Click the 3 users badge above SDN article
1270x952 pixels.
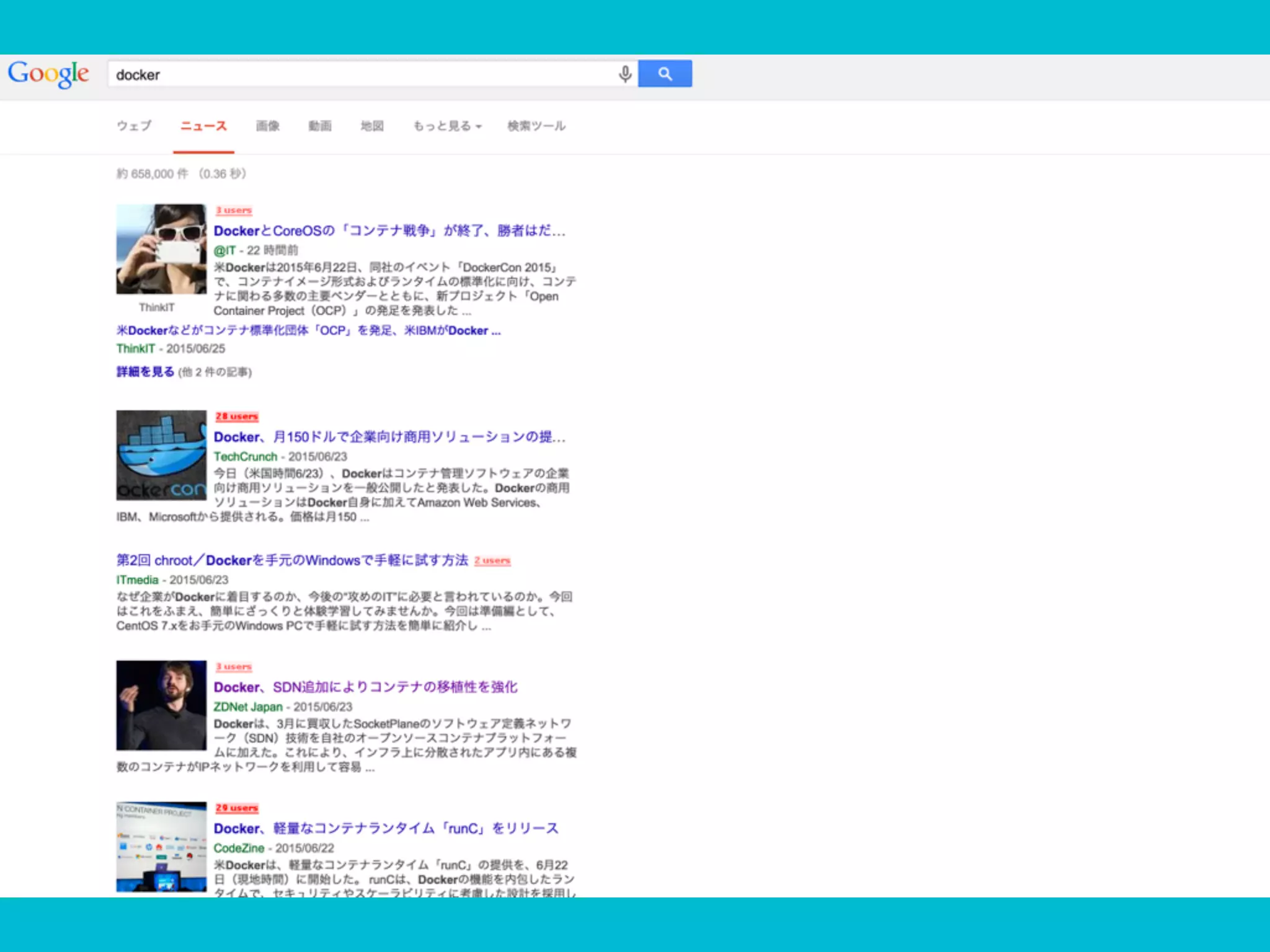pos(234,667)
